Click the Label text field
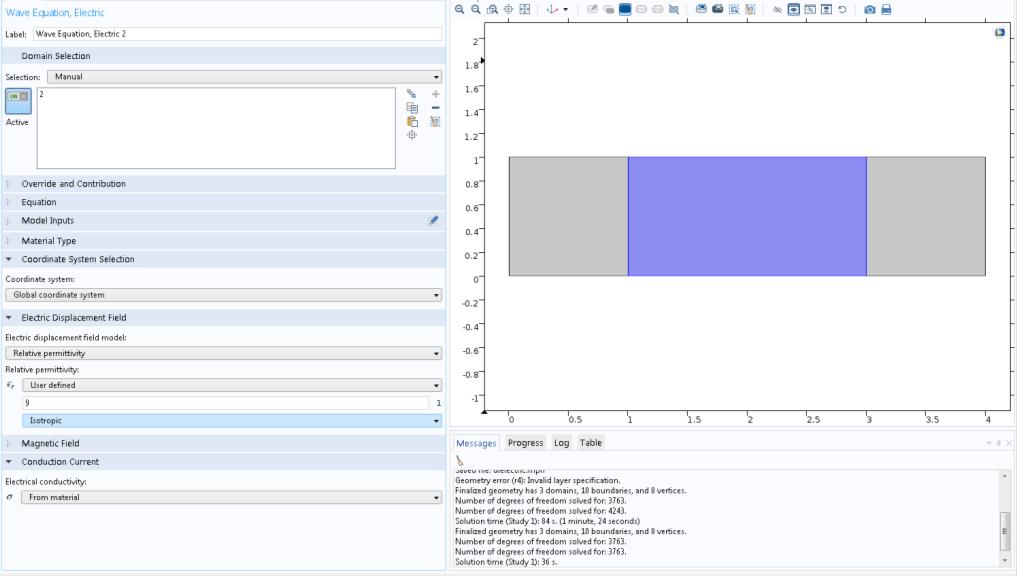This screenshot has height=576, width=1017. coord(237,34)
